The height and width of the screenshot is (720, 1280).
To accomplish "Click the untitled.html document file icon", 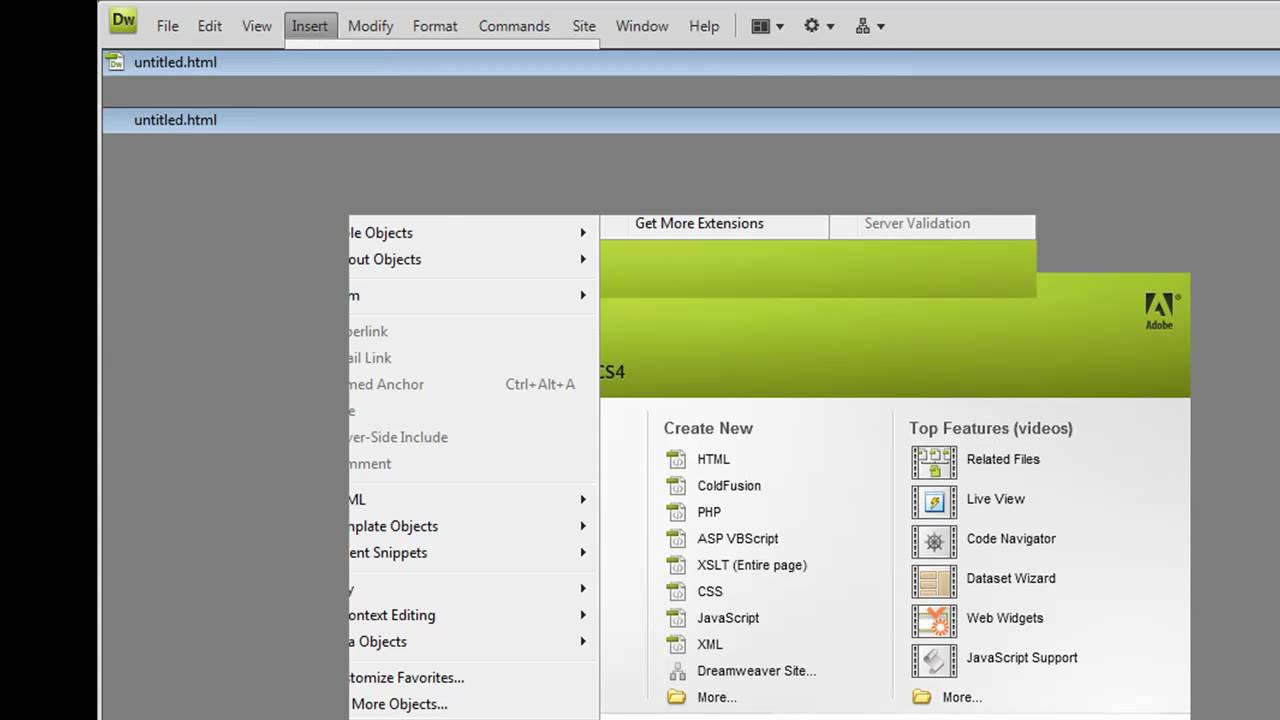I will pos(115,62).
